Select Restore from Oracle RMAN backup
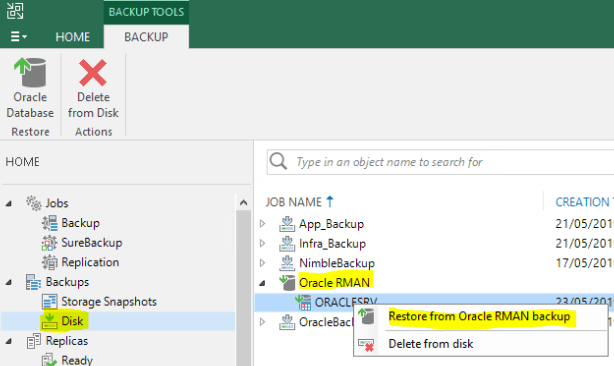This screenshot has width=614, height=366. [480, 316]
